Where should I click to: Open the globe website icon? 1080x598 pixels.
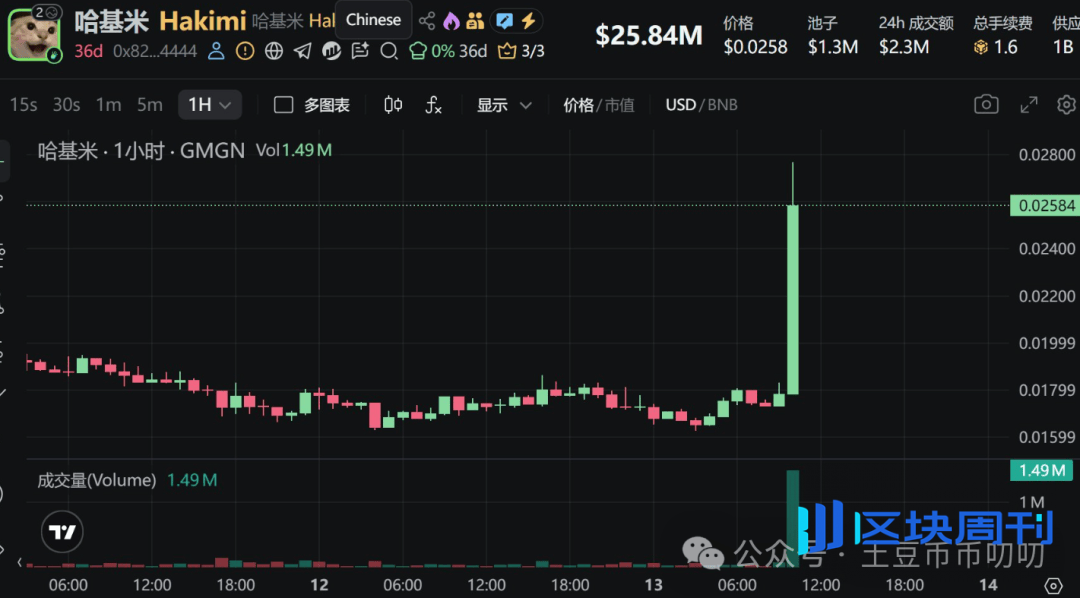pos(274,51)
